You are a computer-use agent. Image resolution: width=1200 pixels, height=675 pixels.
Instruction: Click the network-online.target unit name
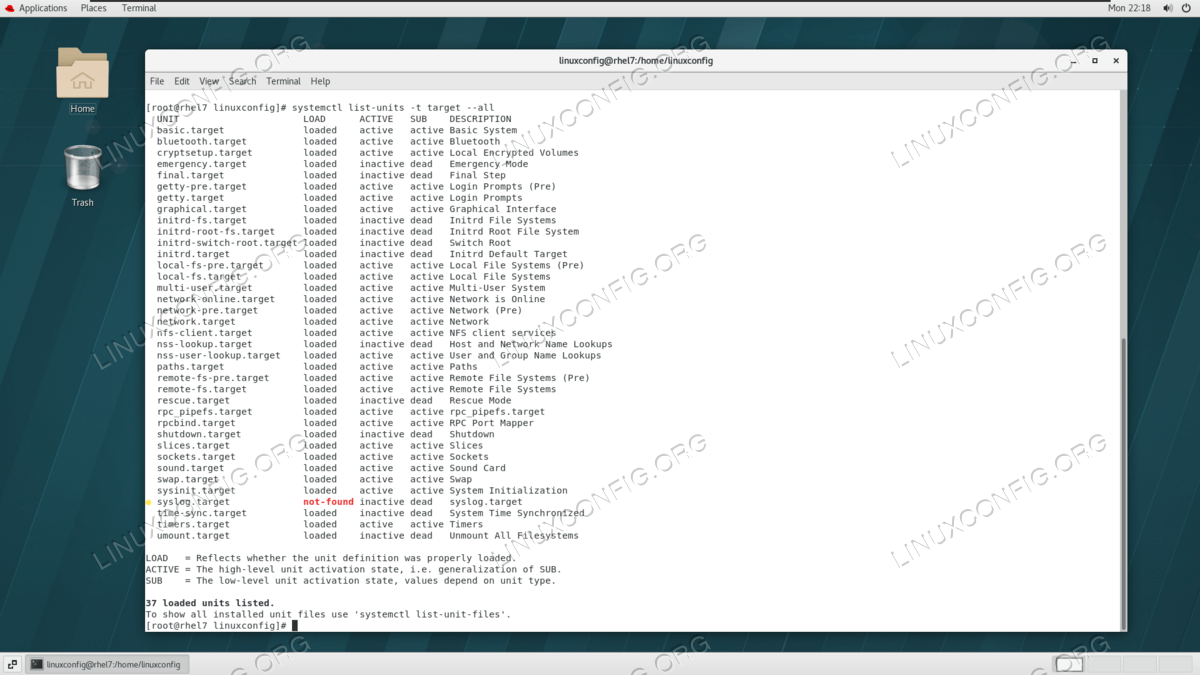216,299
